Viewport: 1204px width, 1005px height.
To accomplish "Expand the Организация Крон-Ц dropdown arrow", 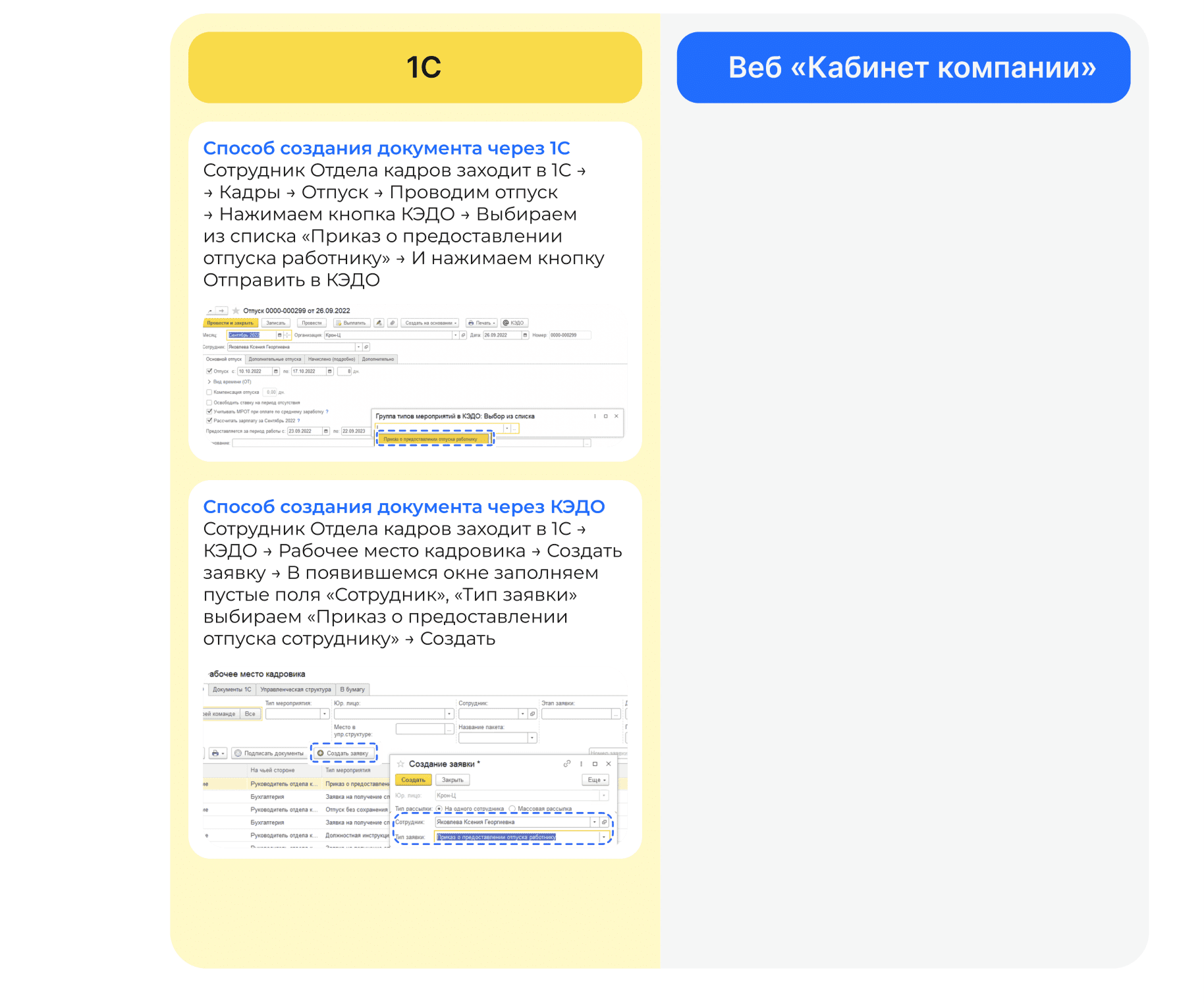I will point(455,335).
